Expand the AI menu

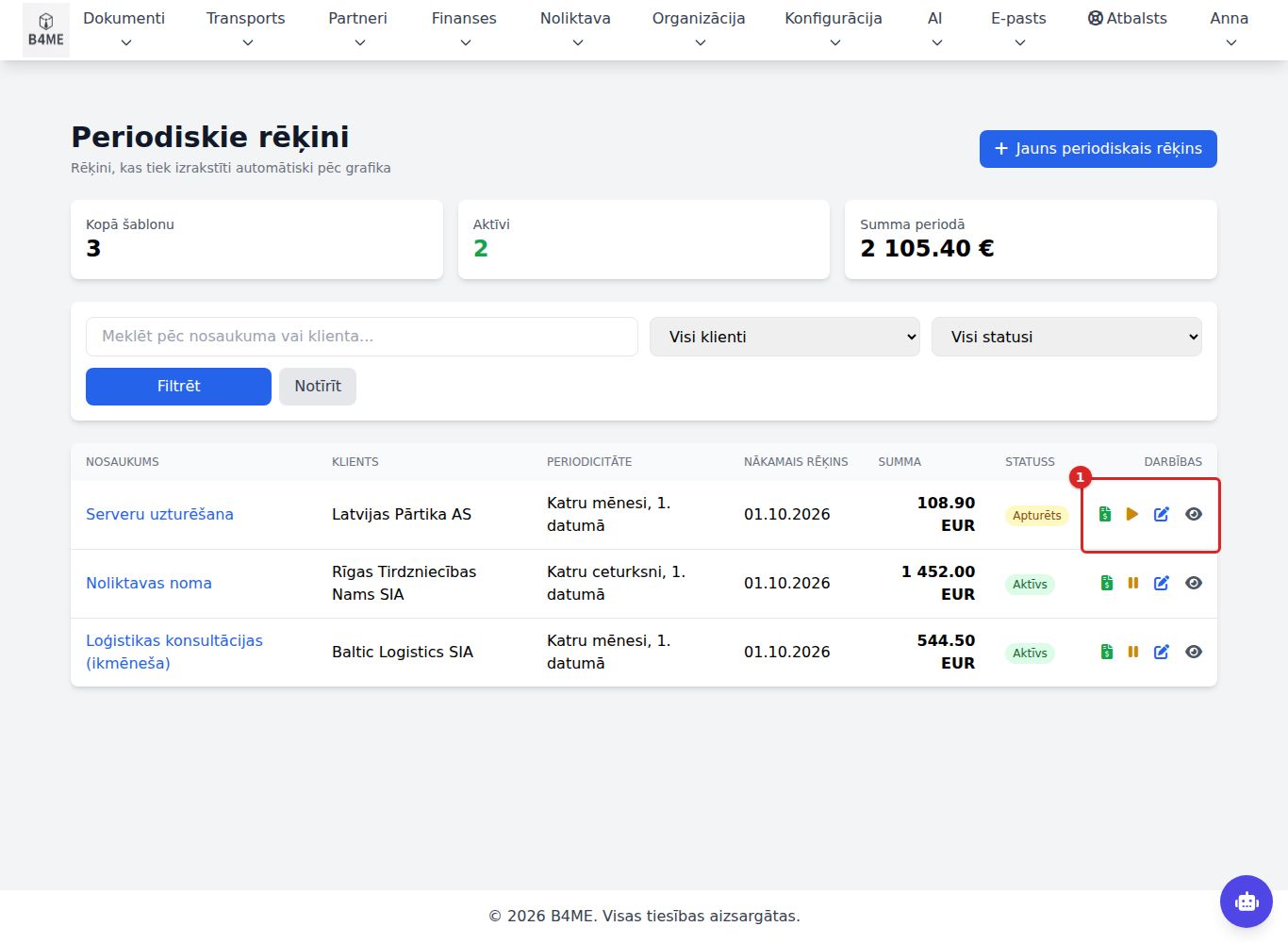tap(935, 29)
